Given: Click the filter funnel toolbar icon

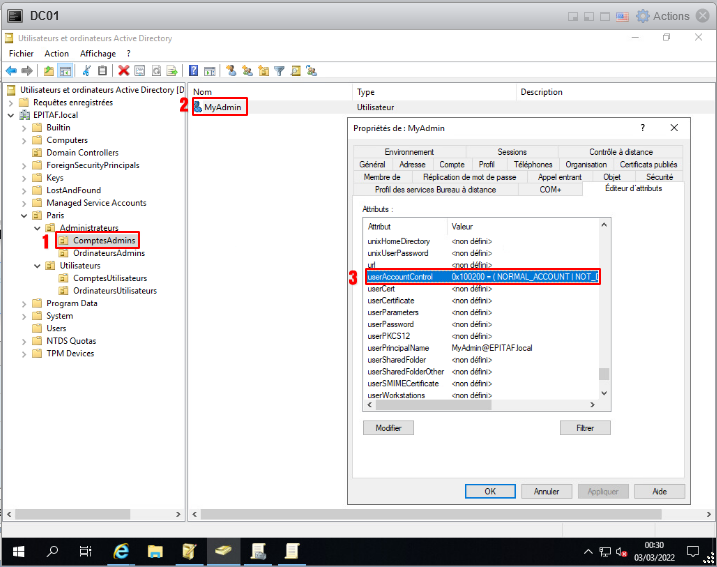Looking at the screenshot, I should [x=280, y=71].
